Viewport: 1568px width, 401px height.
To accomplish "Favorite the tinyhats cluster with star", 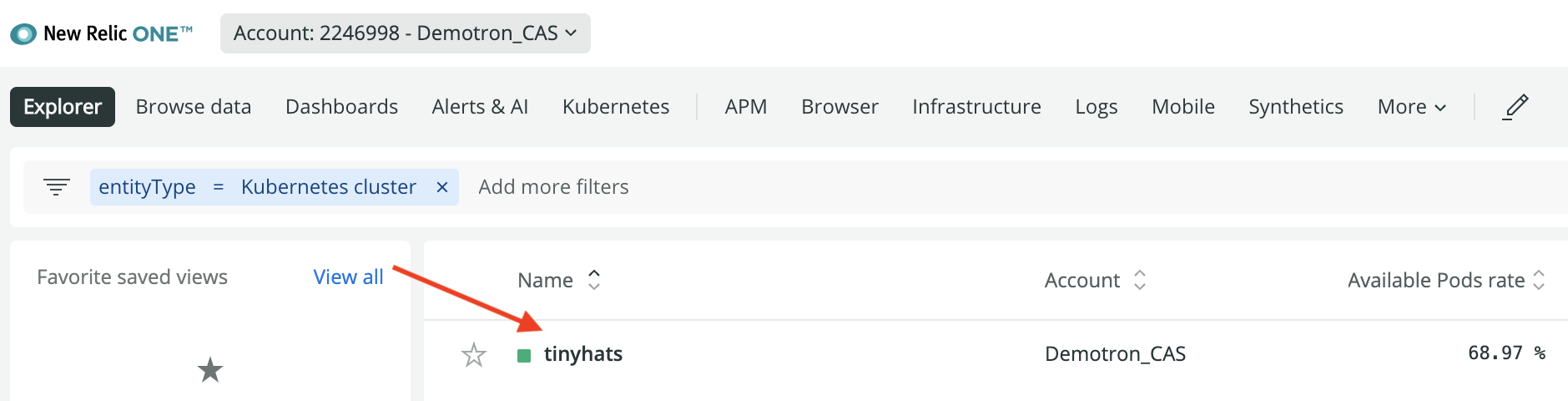I will [x=474, y=355].
